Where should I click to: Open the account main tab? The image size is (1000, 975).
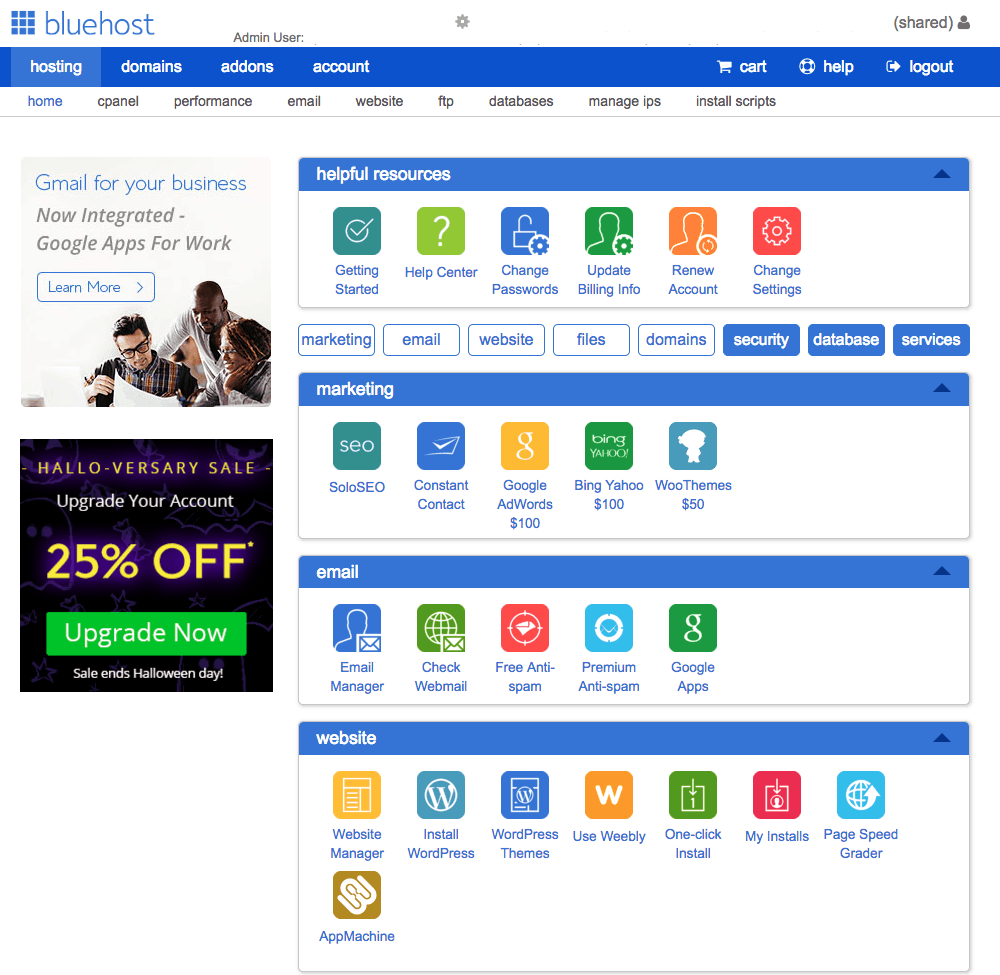[341, 67]
